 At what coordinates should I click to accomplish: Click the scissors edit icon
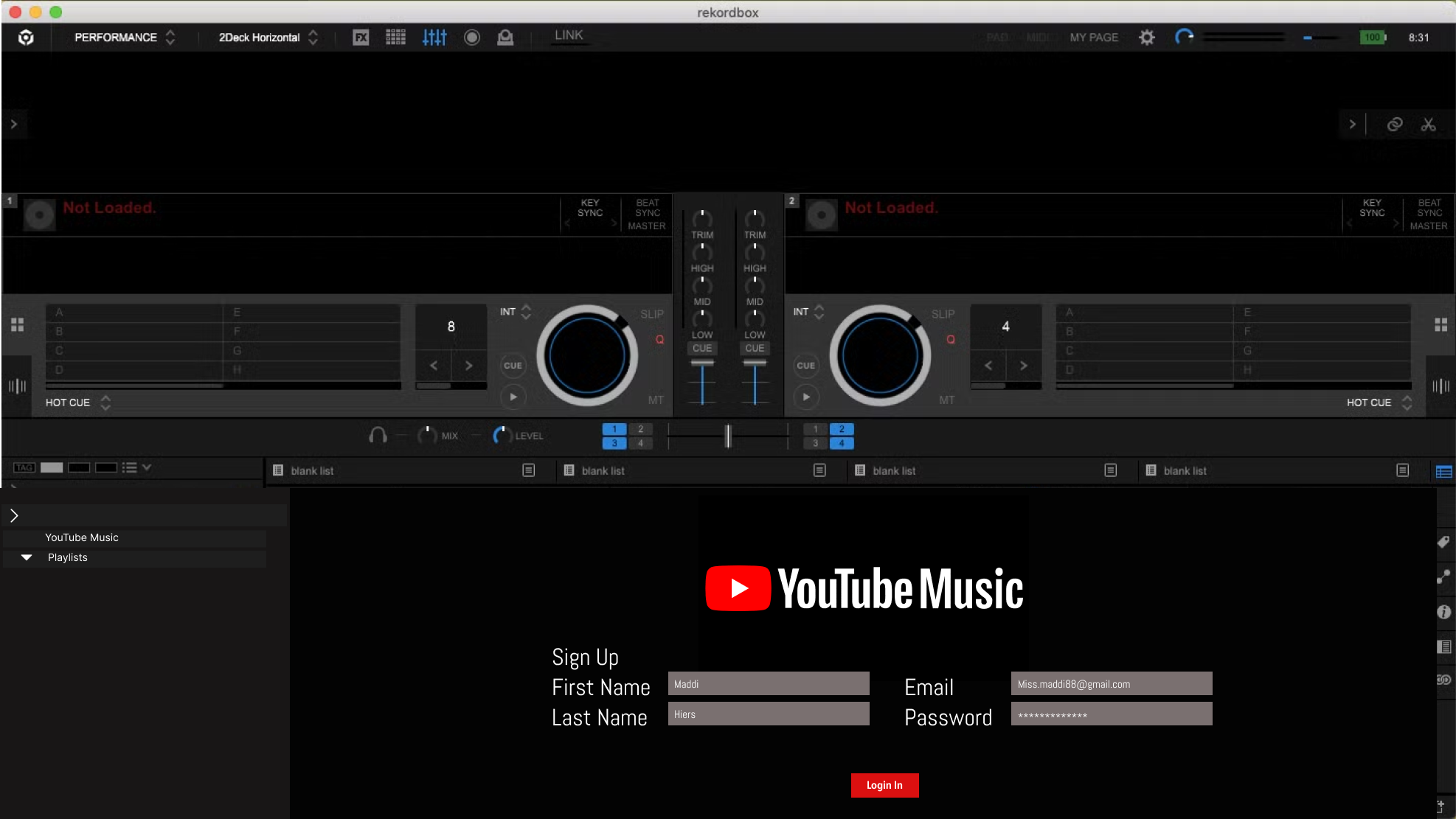pyautogui.click(x=1429, y=125)
